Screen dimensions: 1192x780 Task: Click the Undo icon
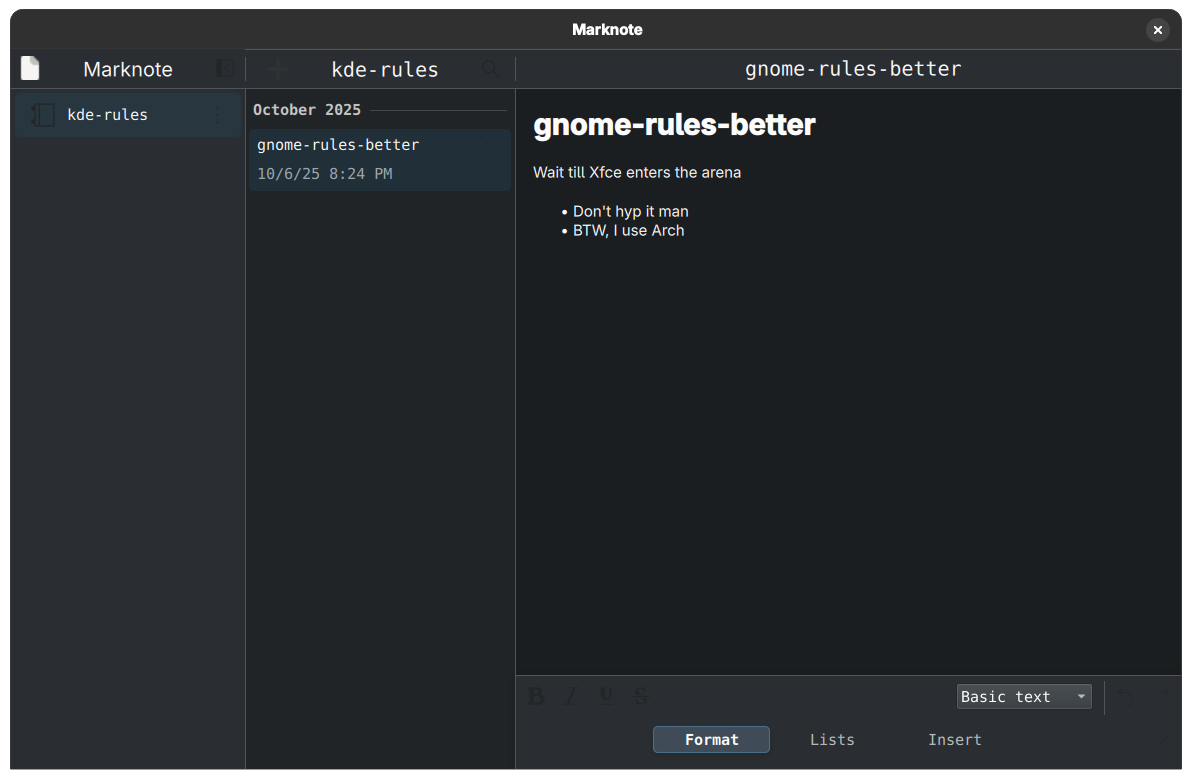[x=1125, y=696]
